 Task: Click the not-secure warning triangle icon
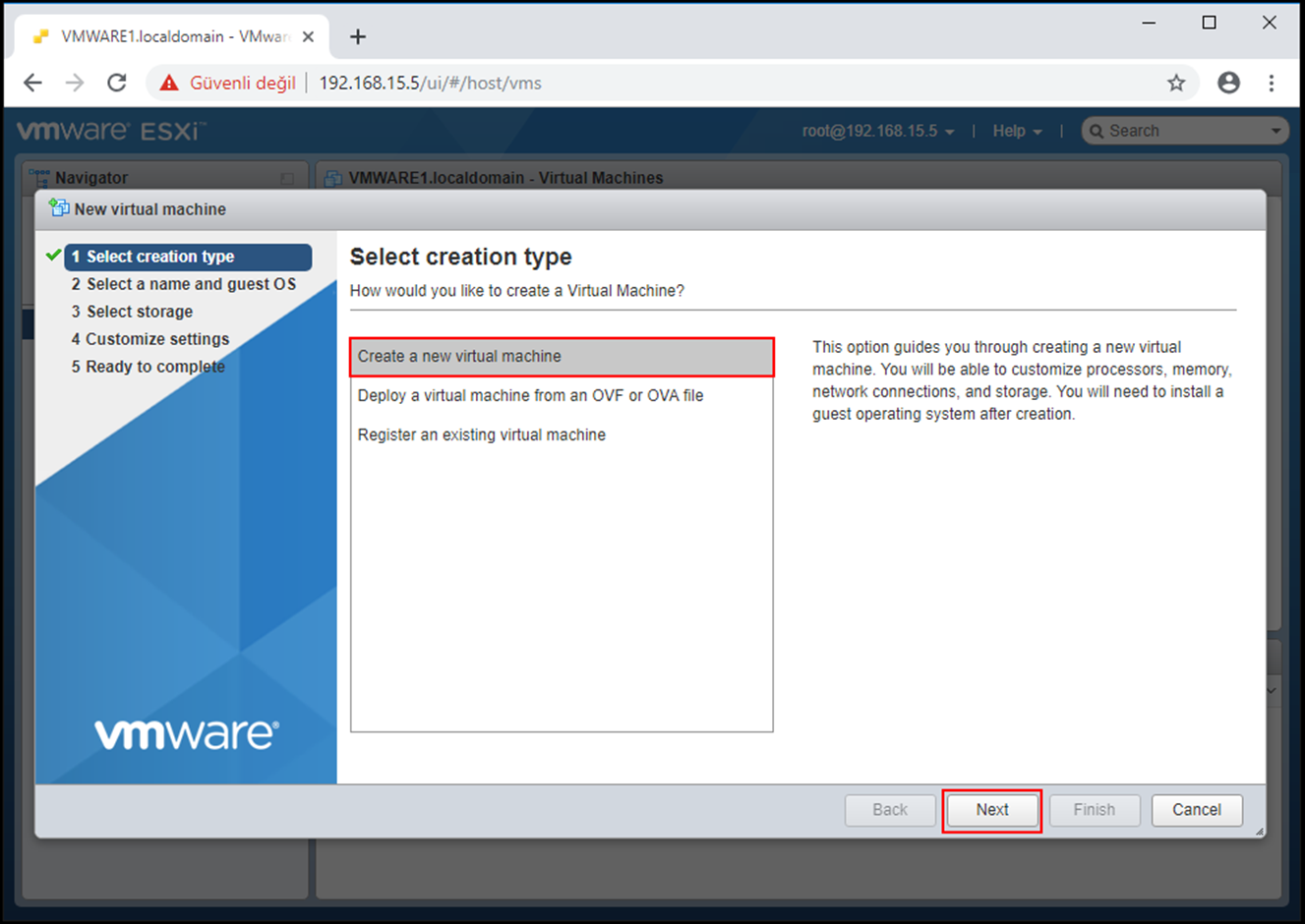(x=169, y=83)
